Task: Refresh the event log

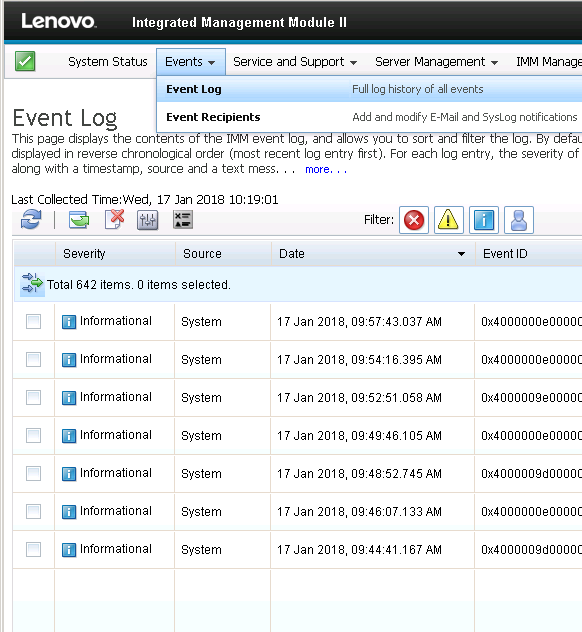Action: 31,220
